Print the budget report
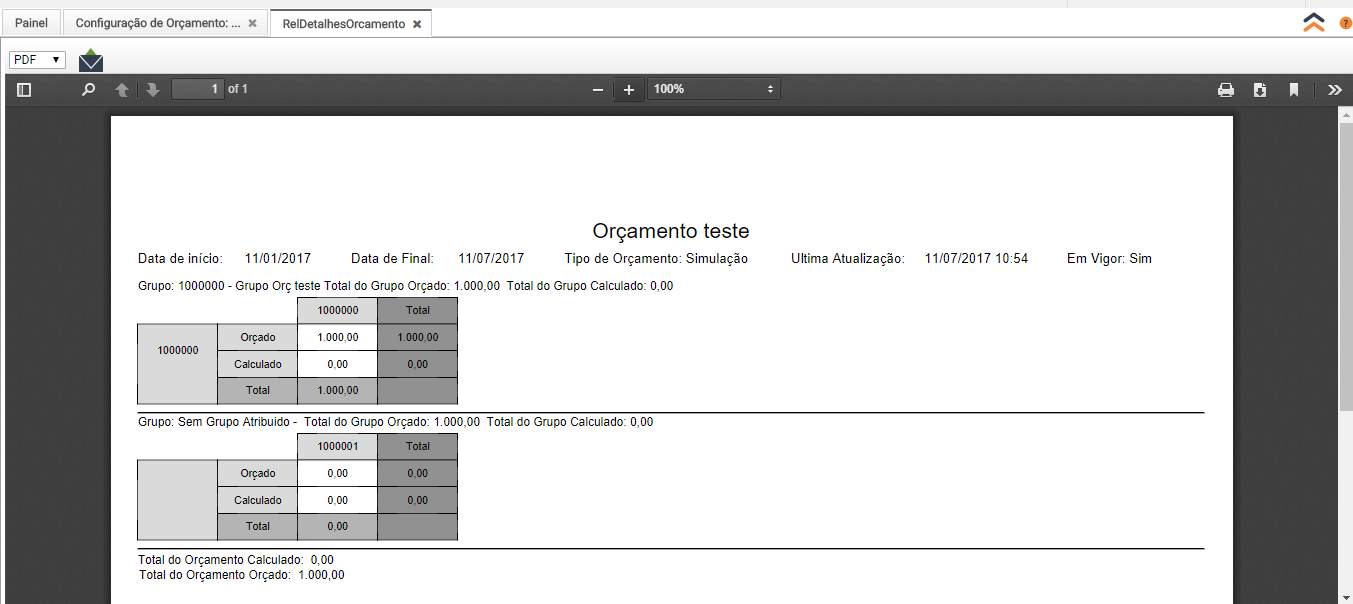 click(x=1226, y=90)
